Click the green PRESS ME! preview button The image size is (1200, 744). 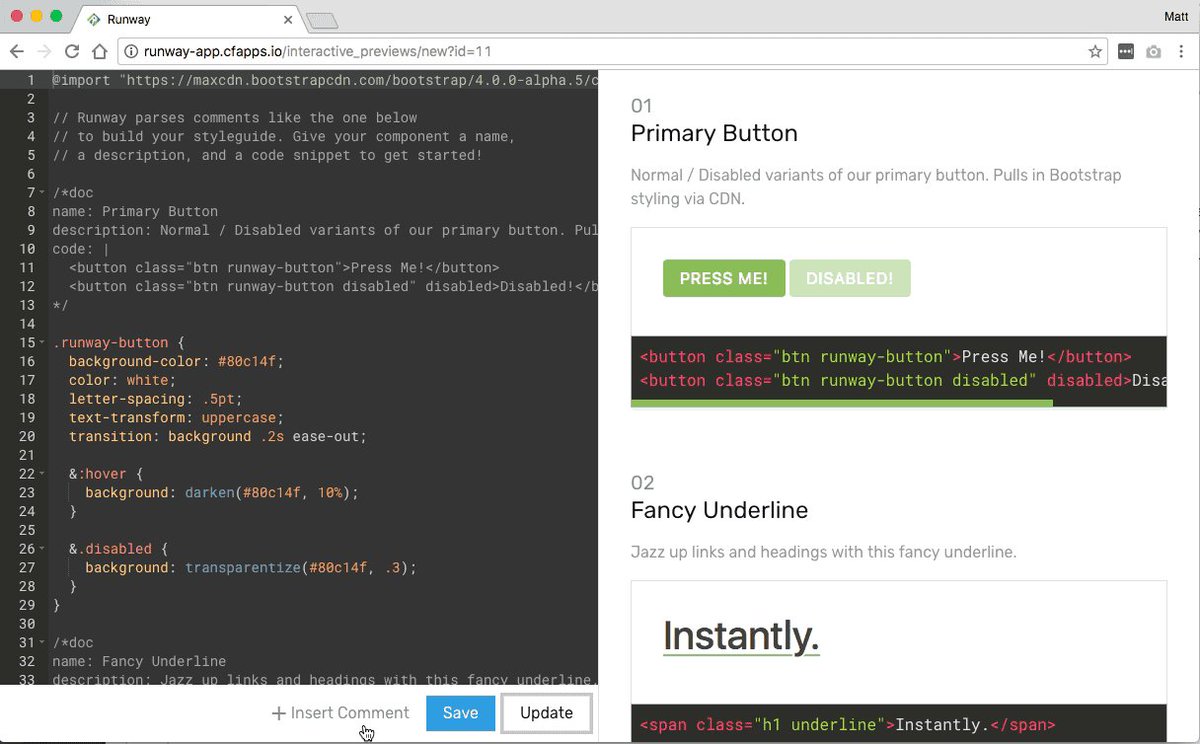[724, 278]
